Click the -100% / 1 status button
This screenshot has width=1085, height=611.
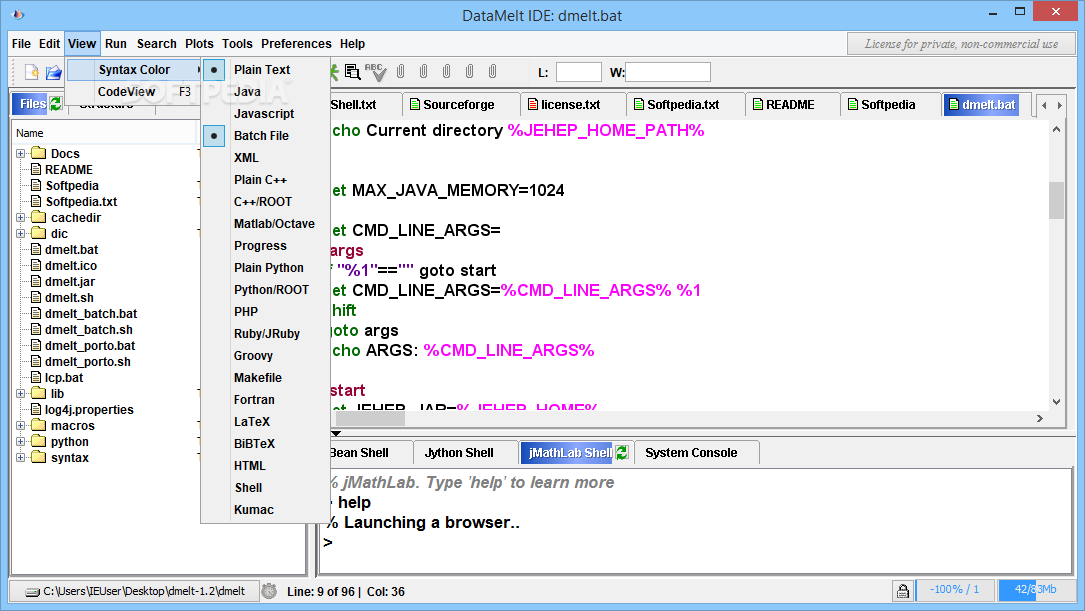coord(955,590)
